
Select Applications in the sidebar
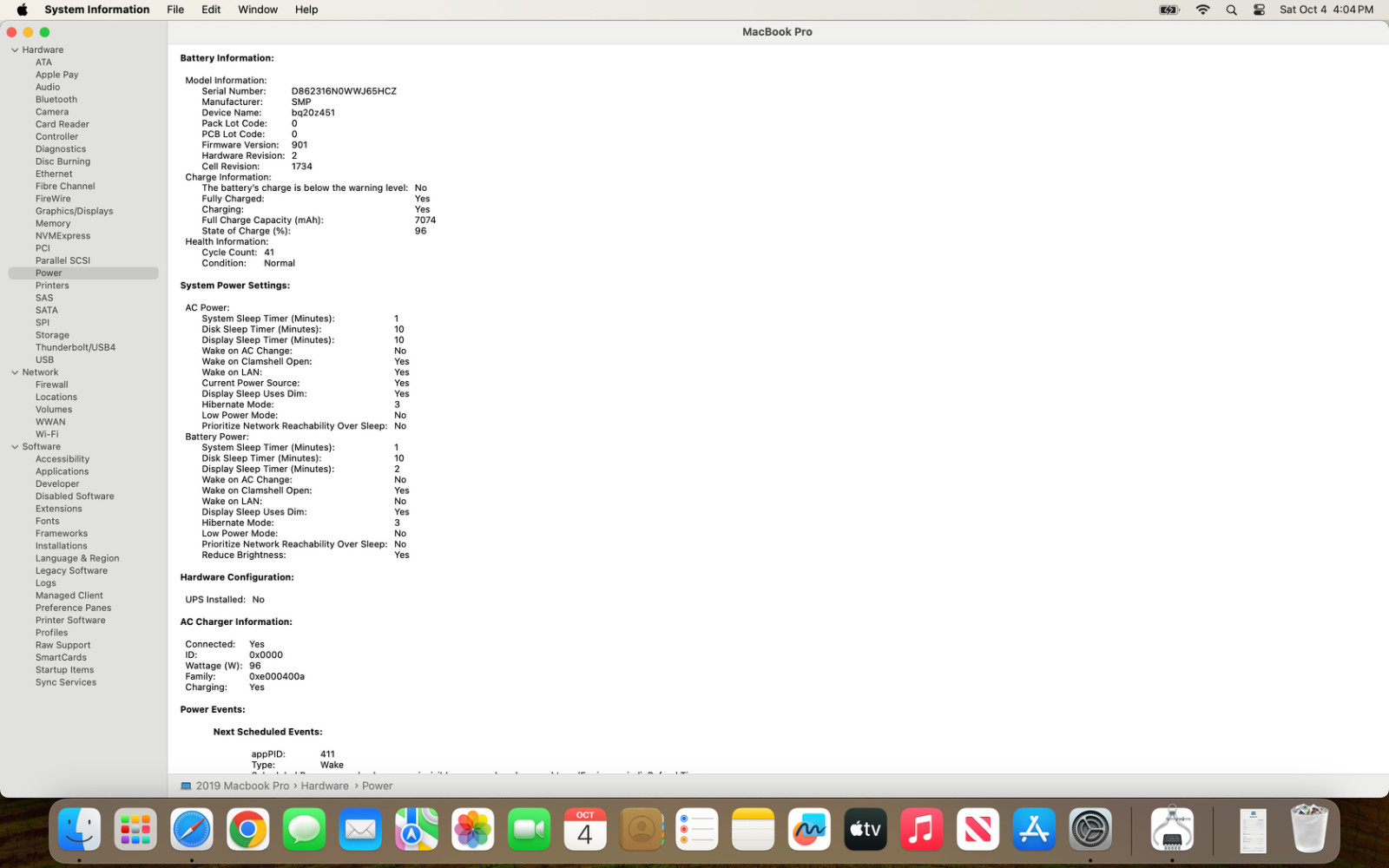click(63, 472)
